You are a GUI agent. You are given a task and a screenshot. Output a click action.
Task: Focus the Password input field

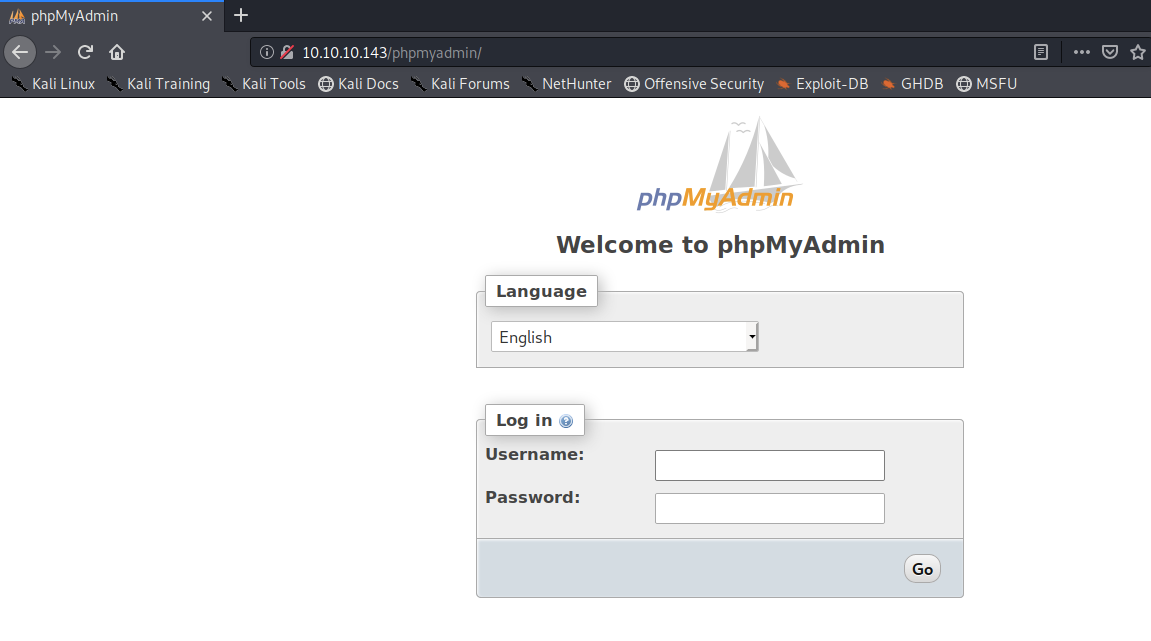[x=769, y=508]
